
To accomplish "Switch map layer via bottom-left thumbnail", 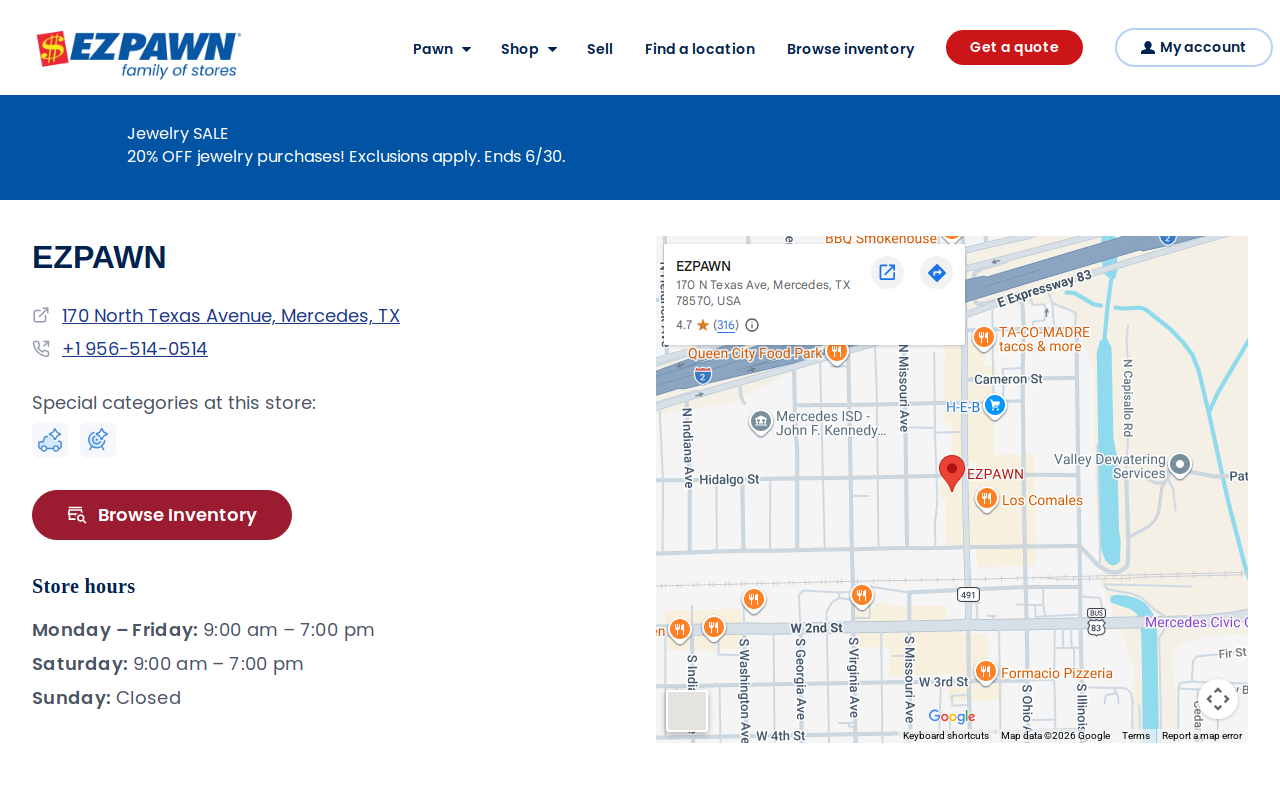I will [687, 711].
